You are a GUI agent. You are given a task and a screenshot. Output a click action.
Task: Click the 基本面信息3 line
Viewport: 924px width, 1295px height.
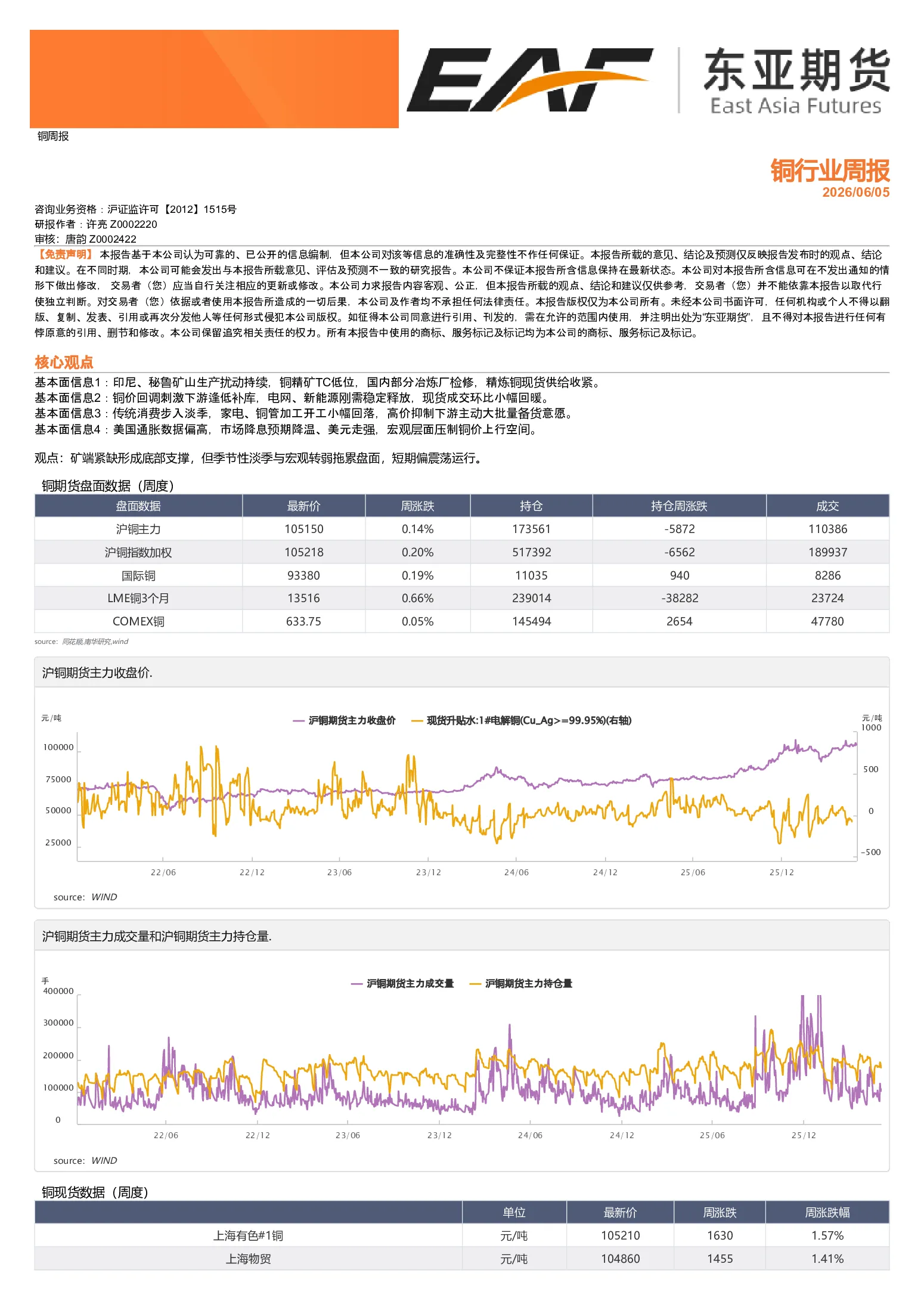pyautogui.click(x=304, y=413)
